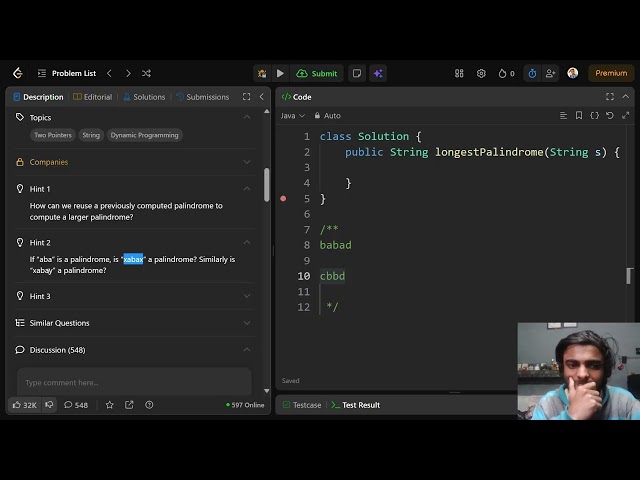Switch to the Editorial tab

click(x=93, y=97)
